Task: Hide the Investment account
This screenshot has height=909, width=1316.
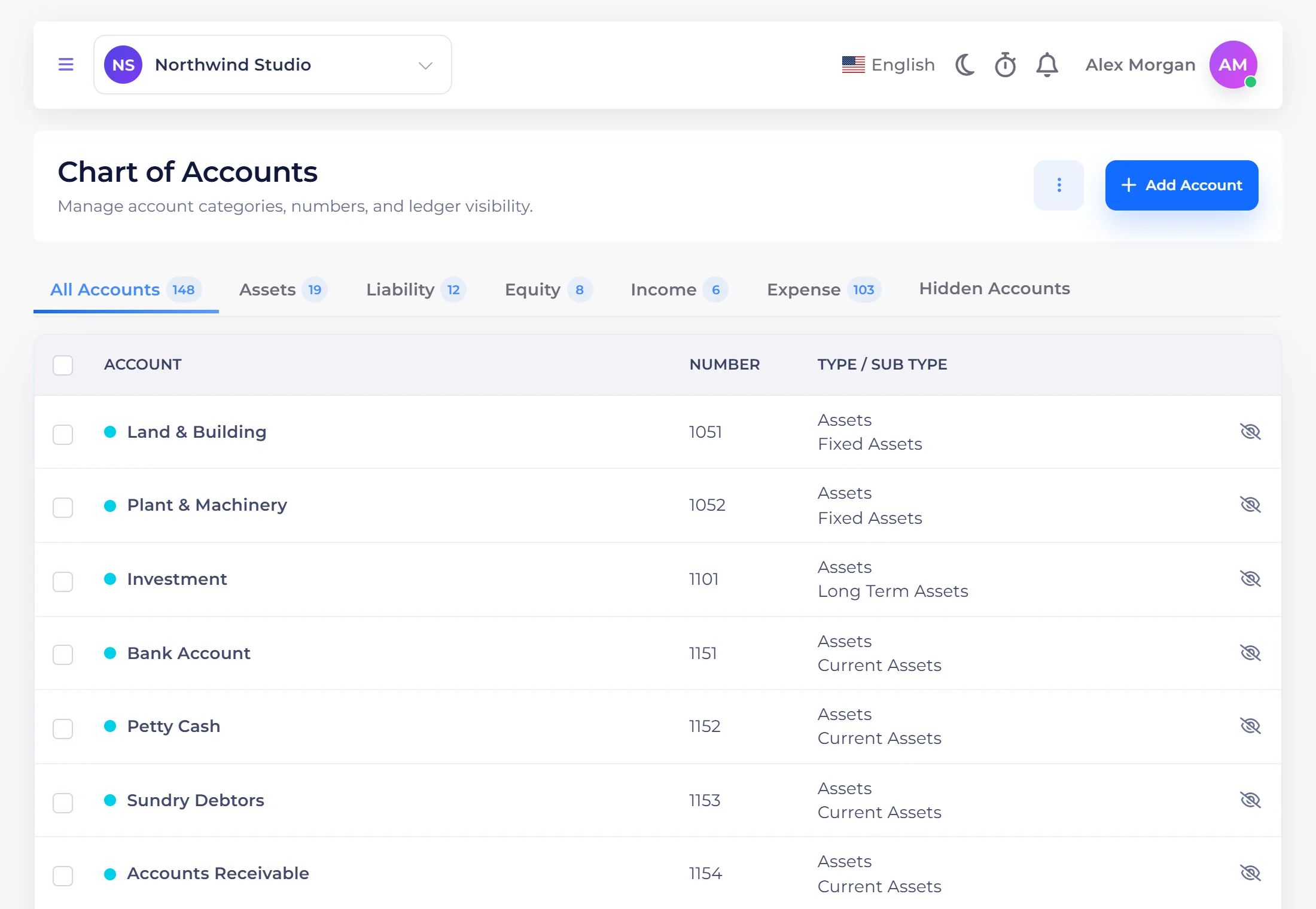Action: click(1250, 579)
